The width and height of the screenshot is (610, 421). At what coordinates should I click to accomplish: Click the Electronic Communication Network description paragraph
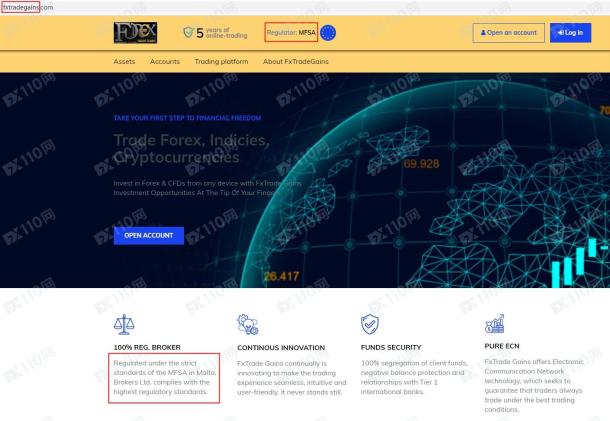click(x=534, y=386)
